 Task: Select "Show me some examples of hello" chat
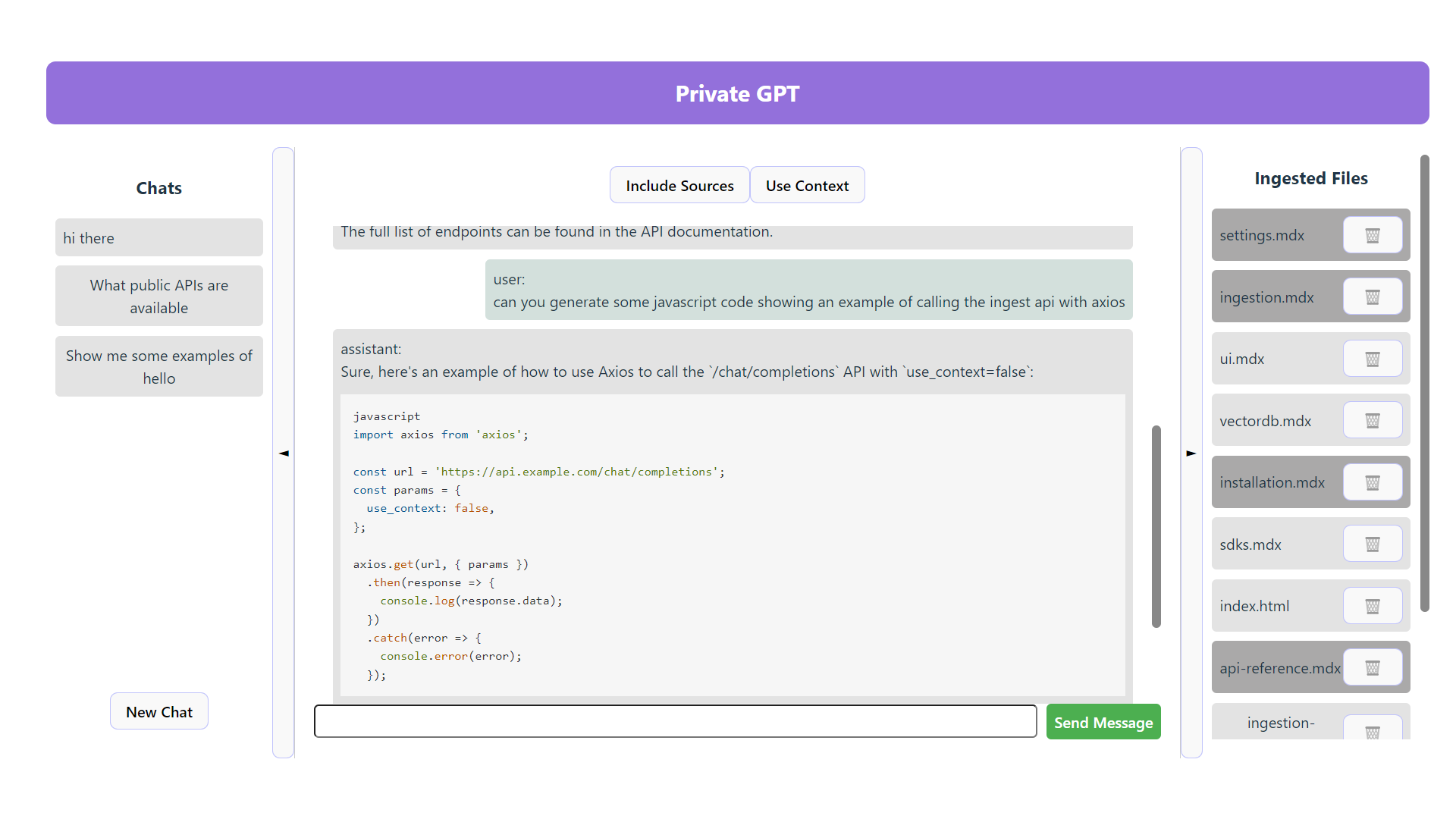coord(158,367)
